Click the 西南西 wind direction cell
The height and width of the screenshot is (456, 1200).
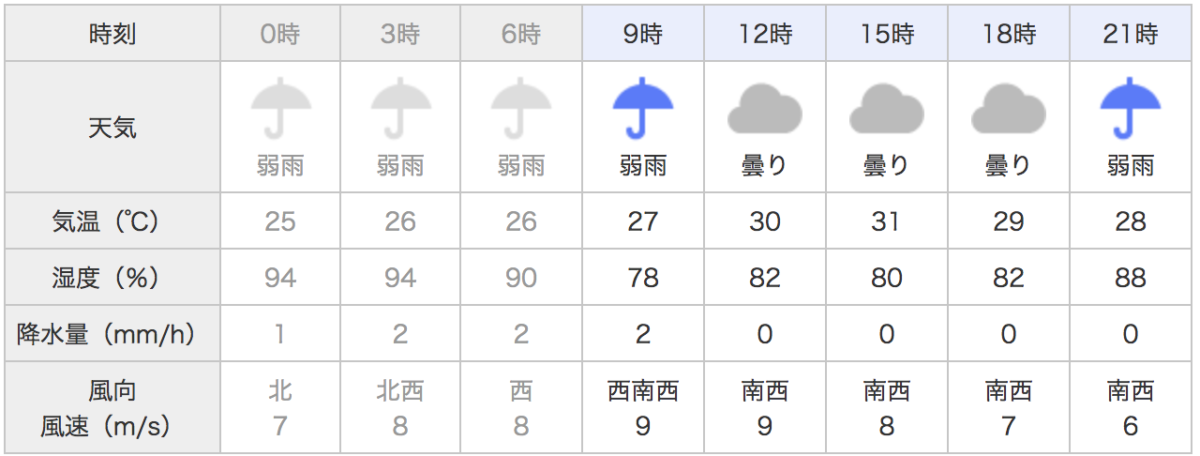click(x=642, y=391)
